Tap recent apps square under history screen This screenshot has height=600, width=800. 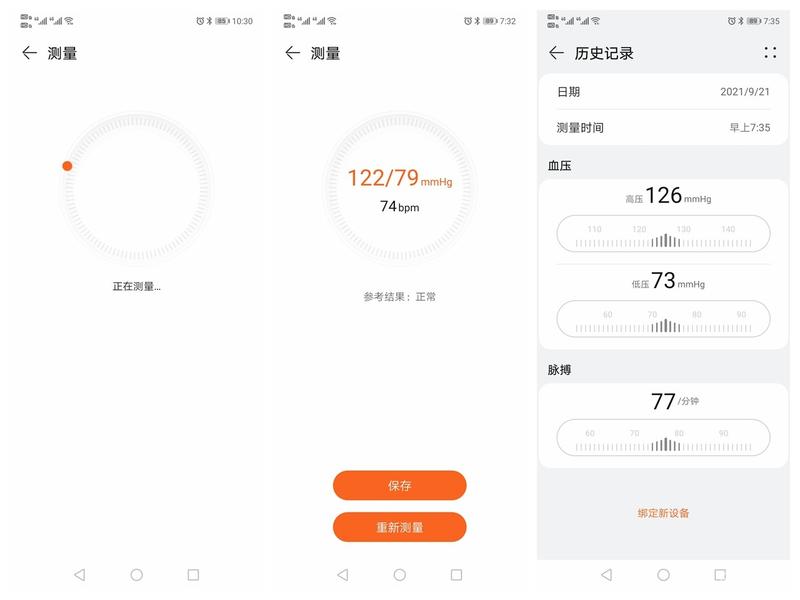pos(720,575)
